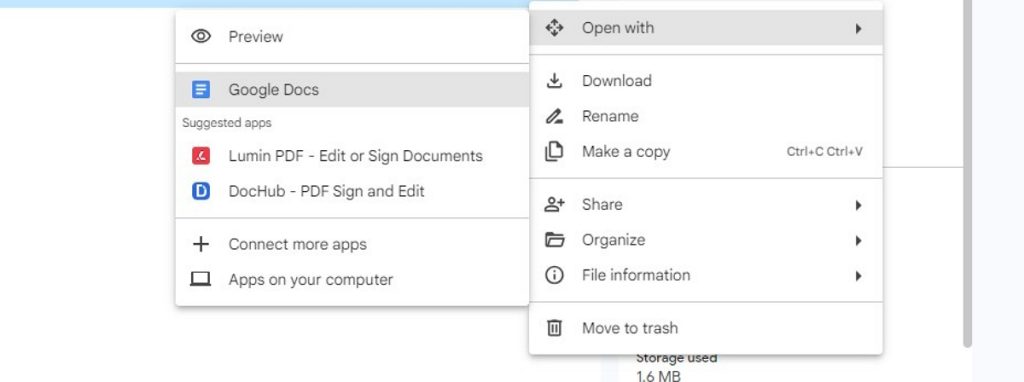This screenshot has width=1024, height=382.
Task: Select the Organize menu entry
Action: (x=706, y=240)
